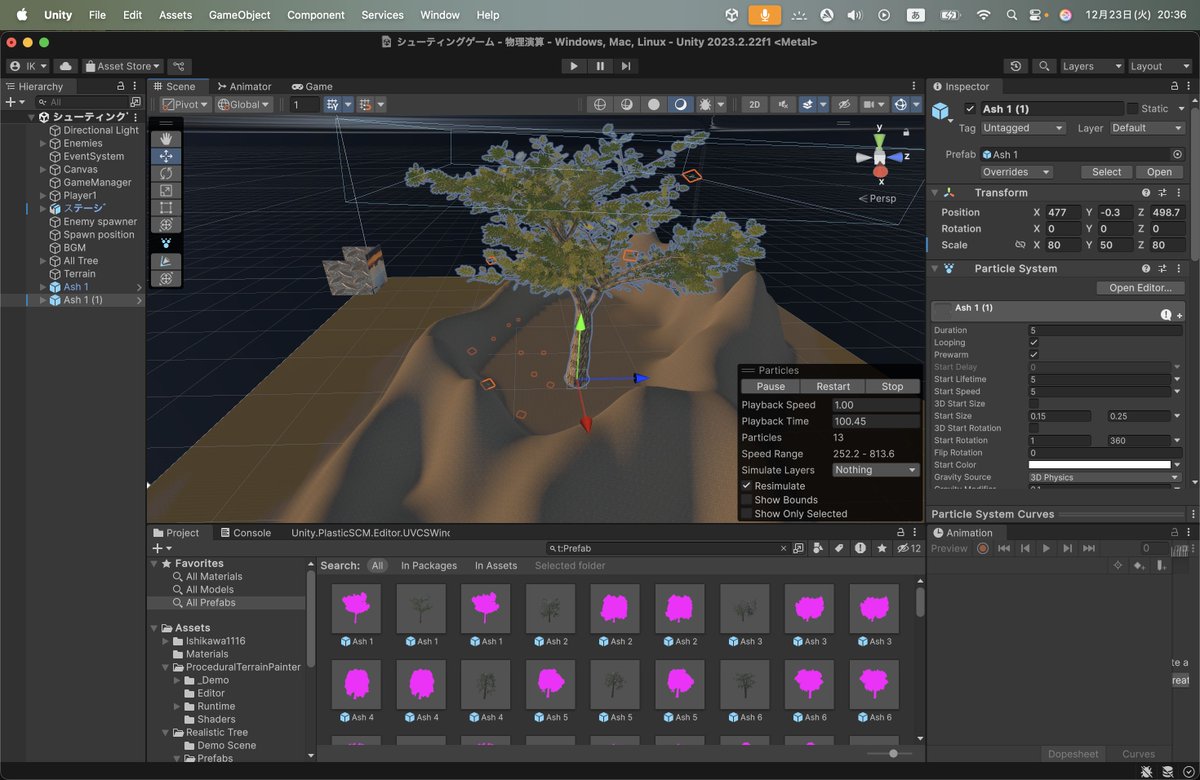This screenshot has width=1200, height=780.
Task: Open Transform component preset settings icon
Action: [x=1164, y=193]
